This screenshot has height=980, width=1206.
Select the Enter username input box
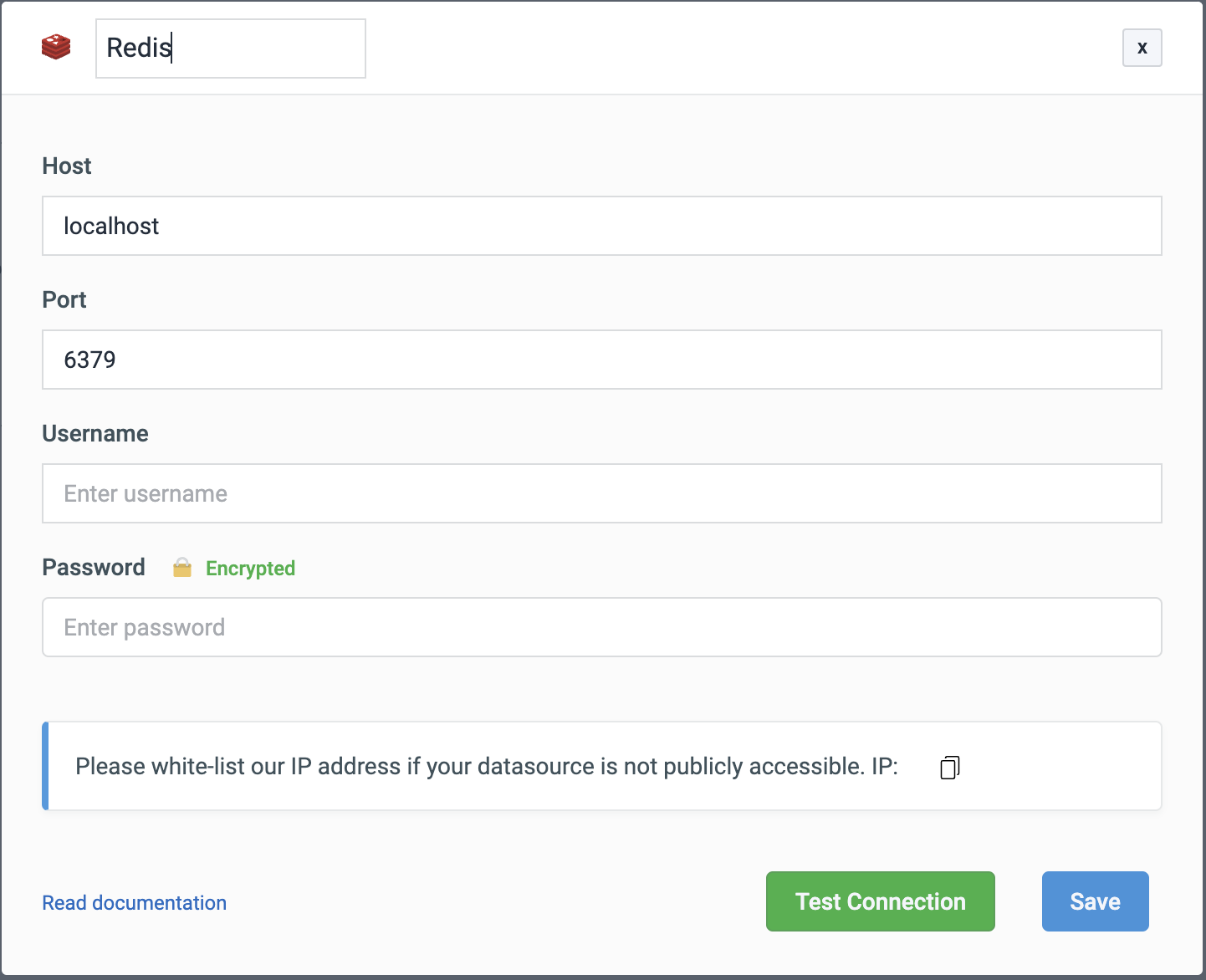[601, 493]
